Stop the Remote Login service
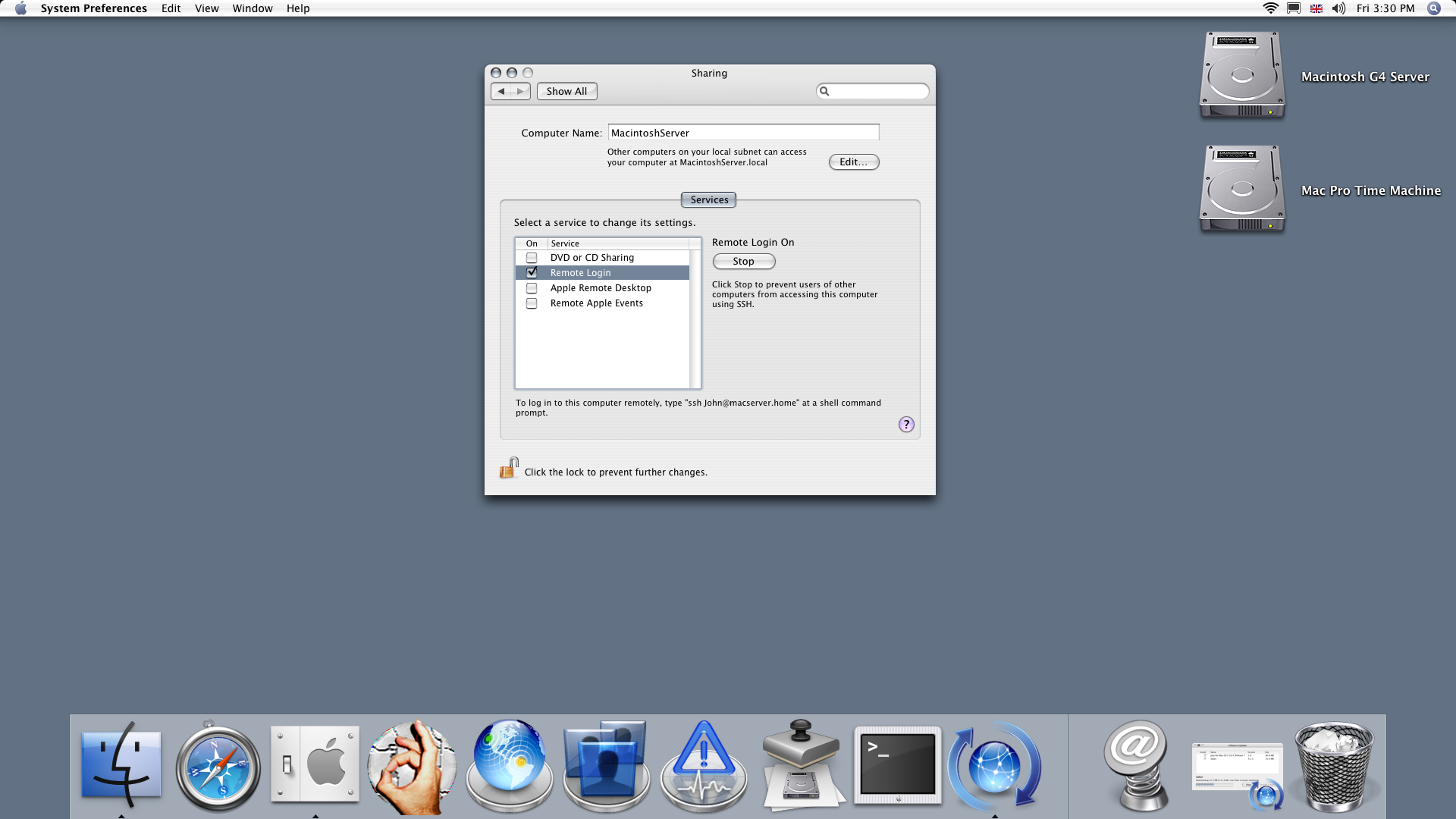 click(x=743, y=262)
